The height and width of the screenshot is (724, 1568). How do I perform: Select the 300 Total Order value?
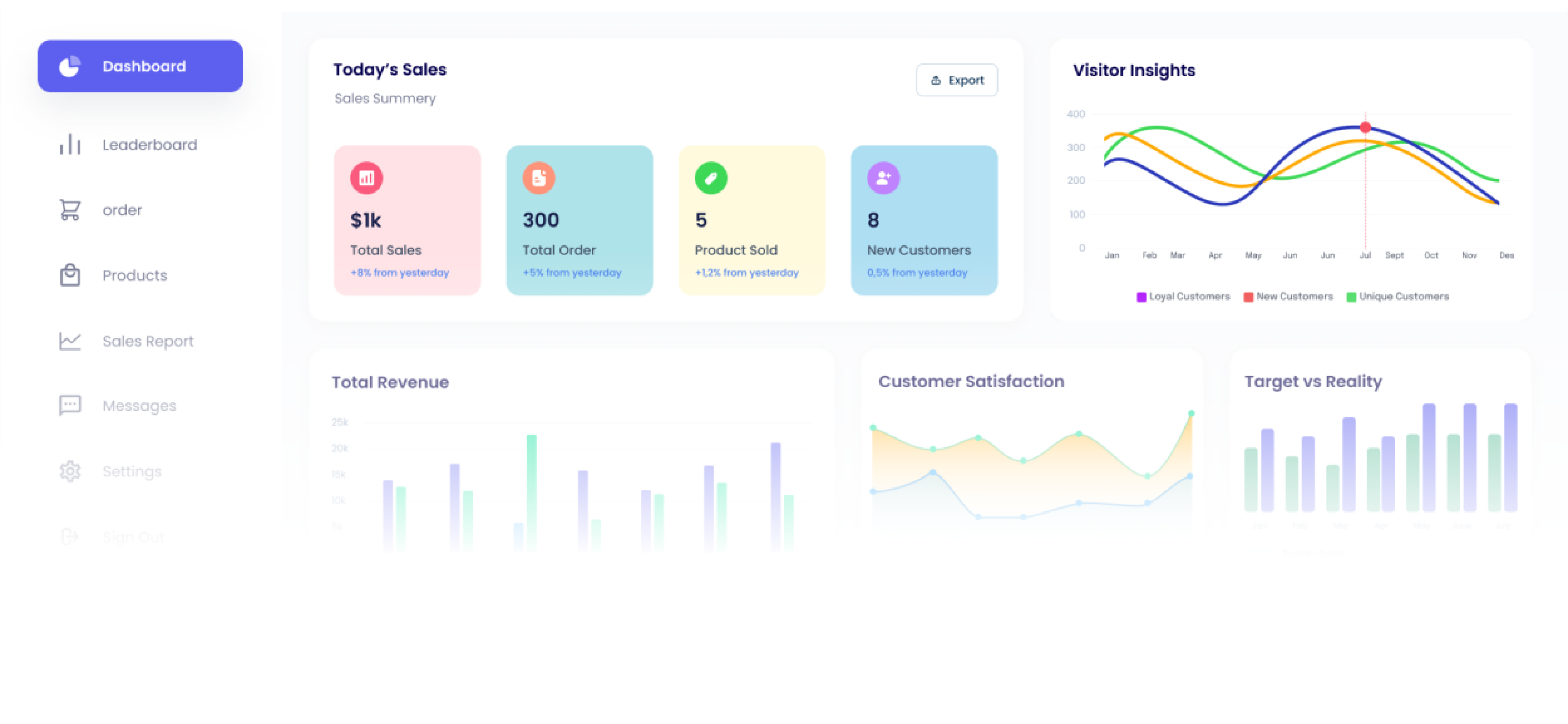tap(541, 220)
